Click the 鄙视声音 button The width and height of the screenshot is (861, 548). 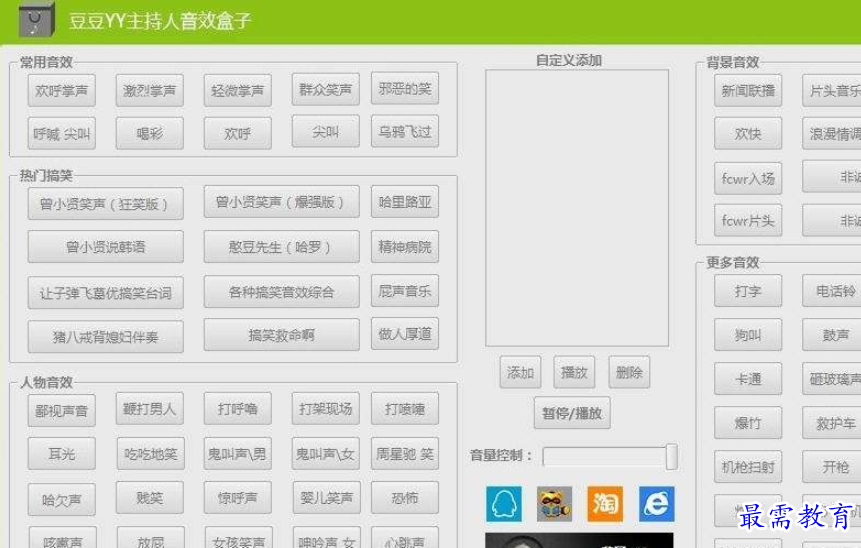pyautogui.click(x=62, y=410)
